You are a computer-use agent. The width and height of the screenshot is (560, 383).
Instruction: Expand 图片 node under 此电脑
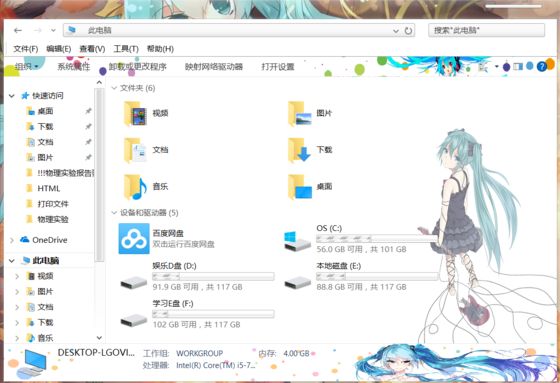pyautogui.click(x=17, y=292)
